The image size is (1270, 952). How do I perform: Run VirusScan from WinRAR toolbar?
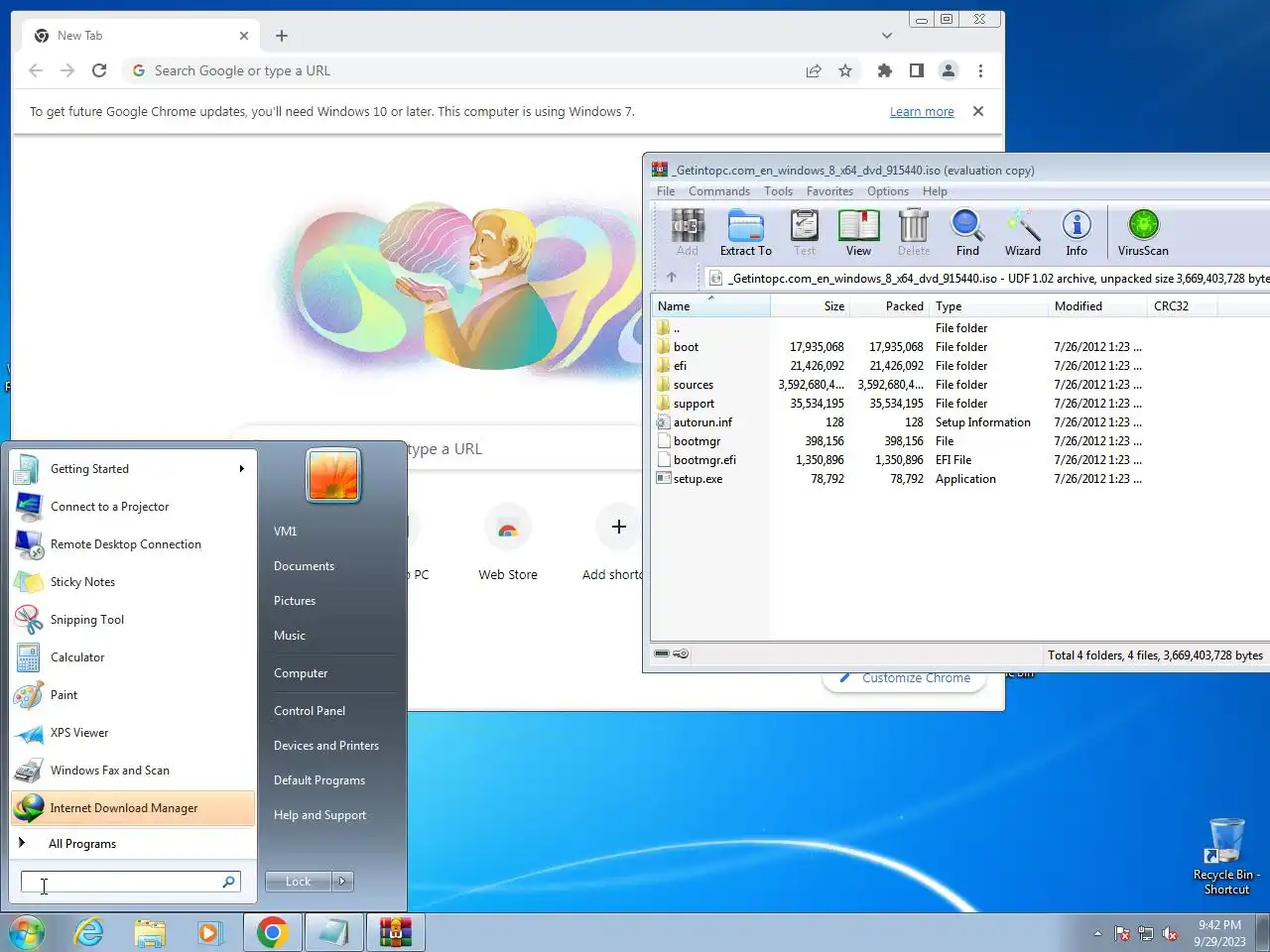click(x=1143, y=232)
